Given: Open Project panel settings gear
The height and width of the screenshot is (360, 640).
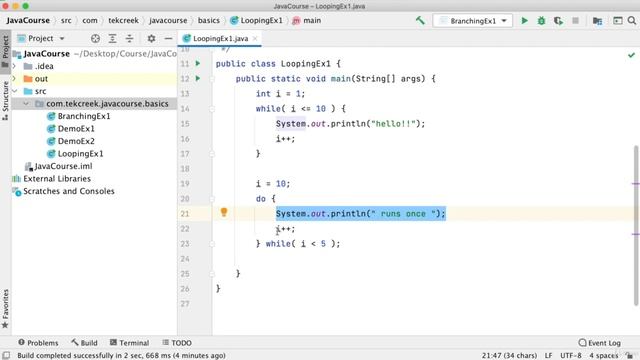Looking at the screenshot, I should pyautogui.click(x=151, y=38).
